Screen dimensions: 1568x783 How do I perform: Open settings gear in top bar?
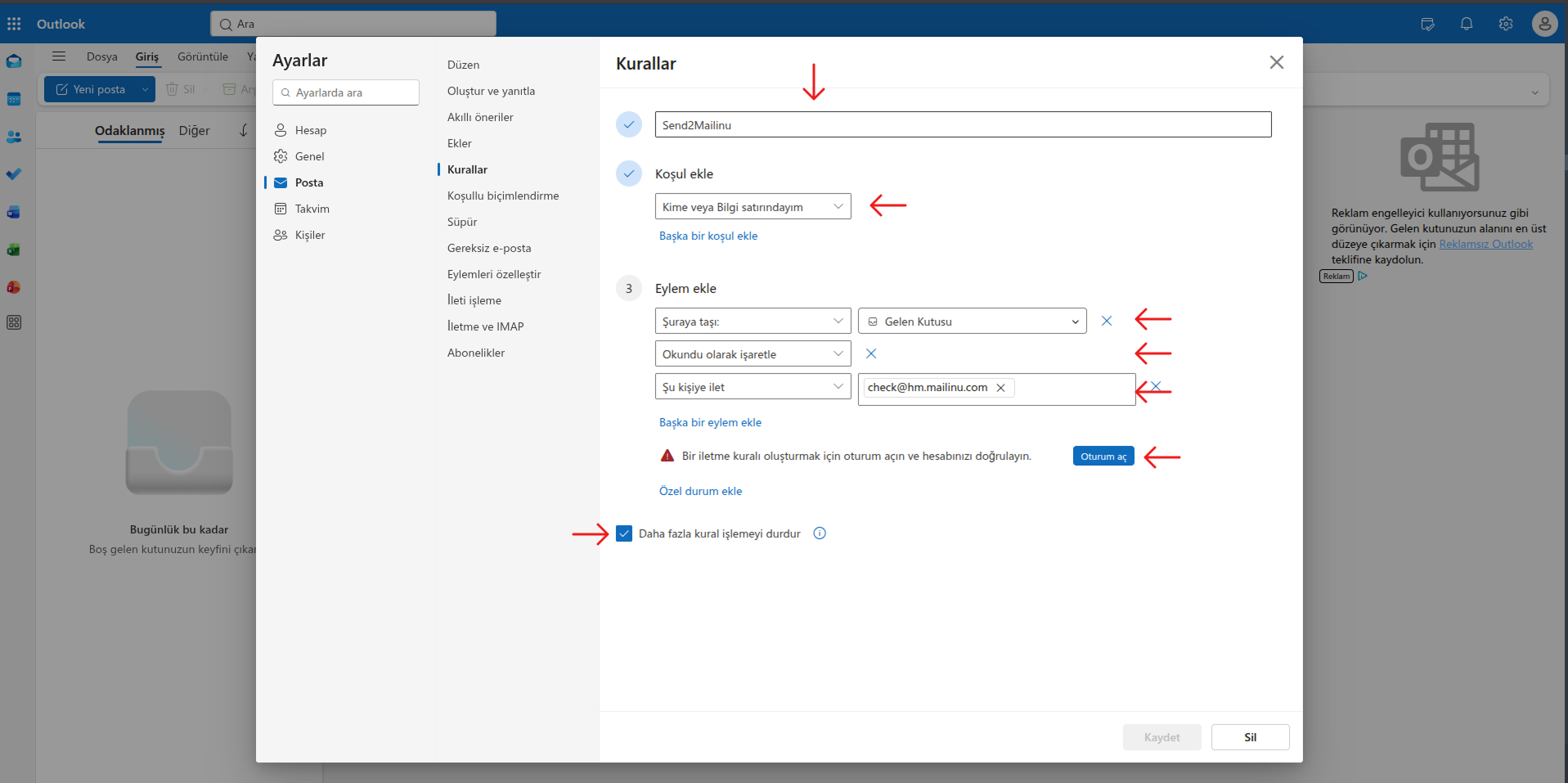click(x=1506, y=24)
